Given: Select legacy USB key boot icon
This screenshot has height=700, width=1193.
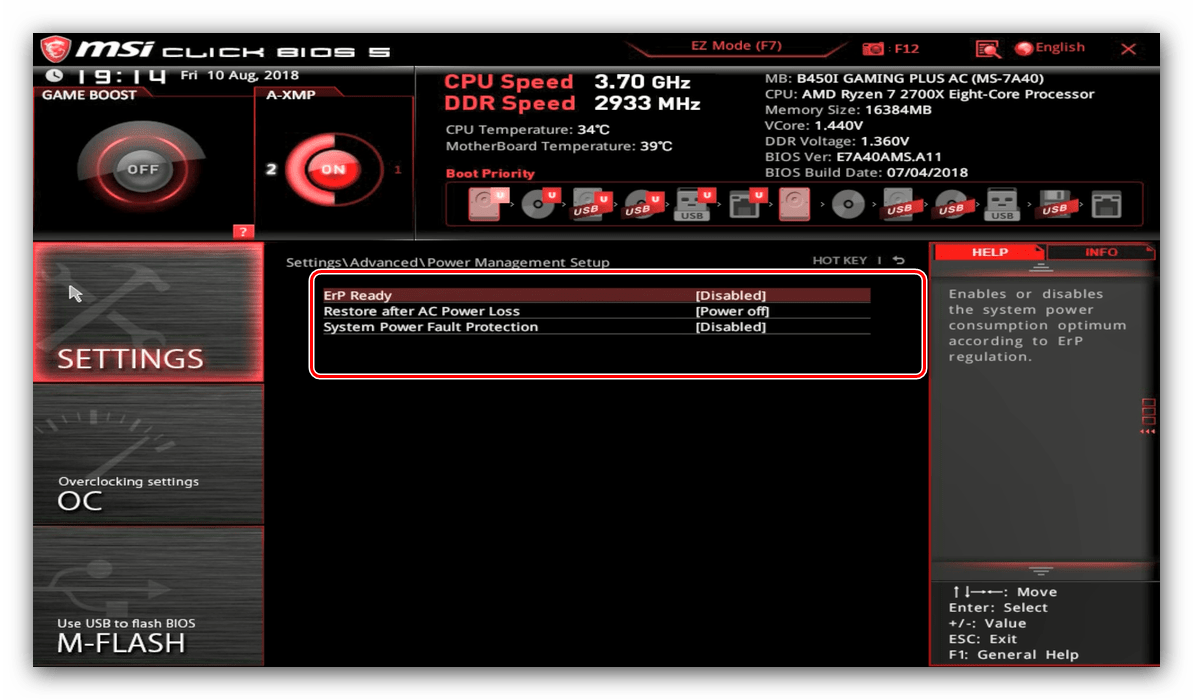Looking at the screenshot, I should coord(1002,205).
